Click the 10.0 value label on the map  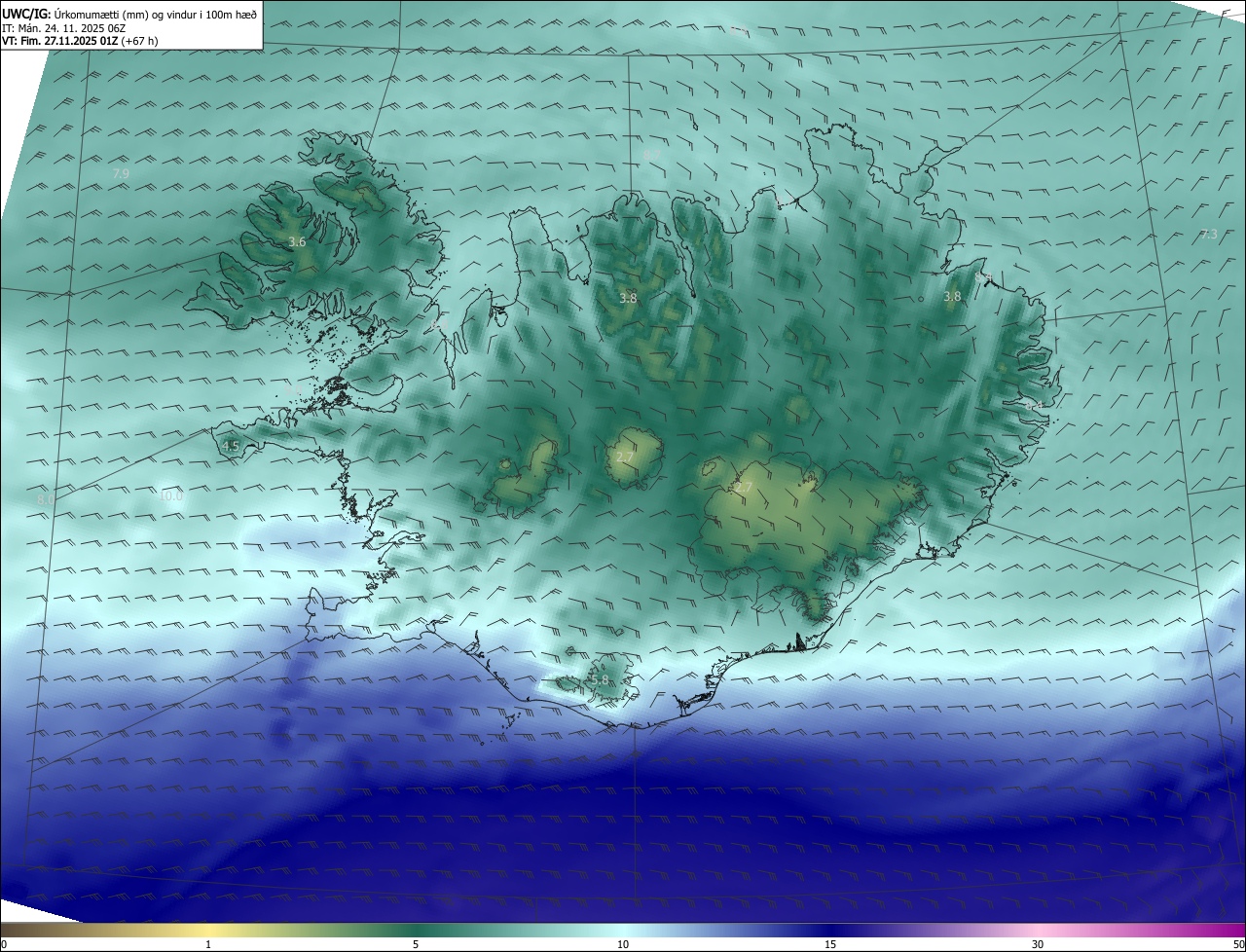coord(171,495)
